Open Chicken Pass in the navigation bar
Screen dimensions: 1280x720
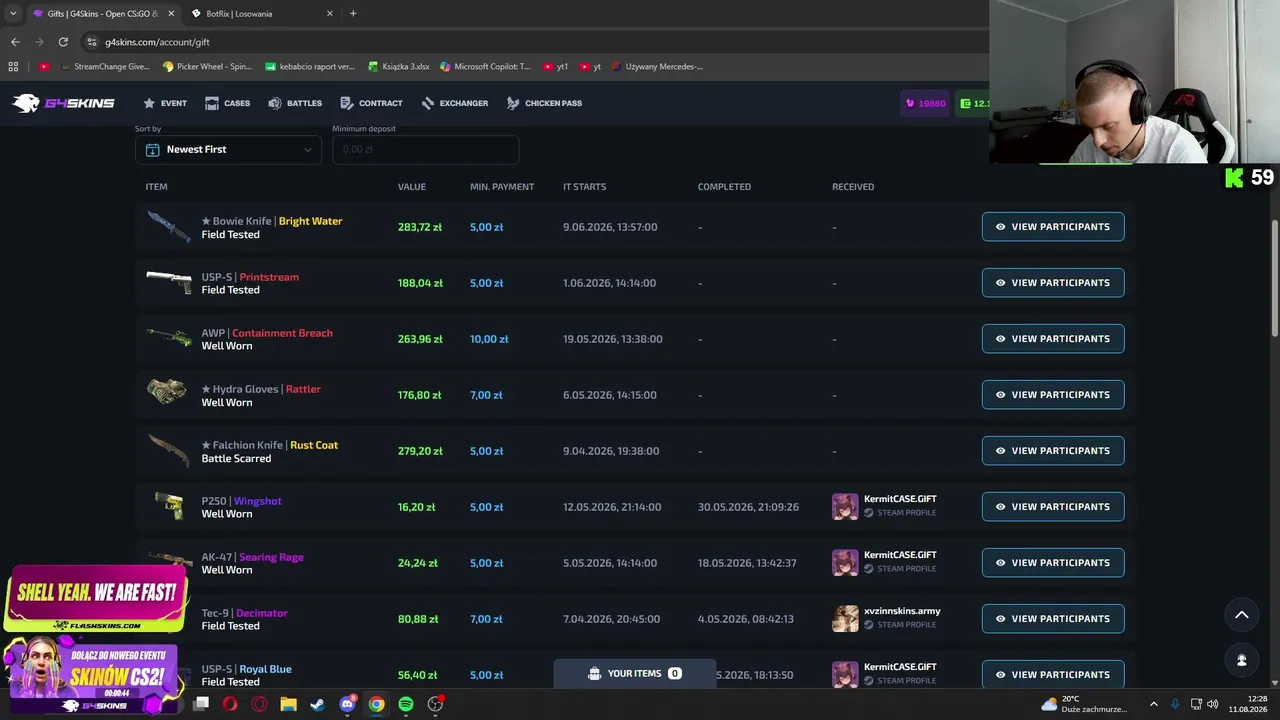[544, 103]
